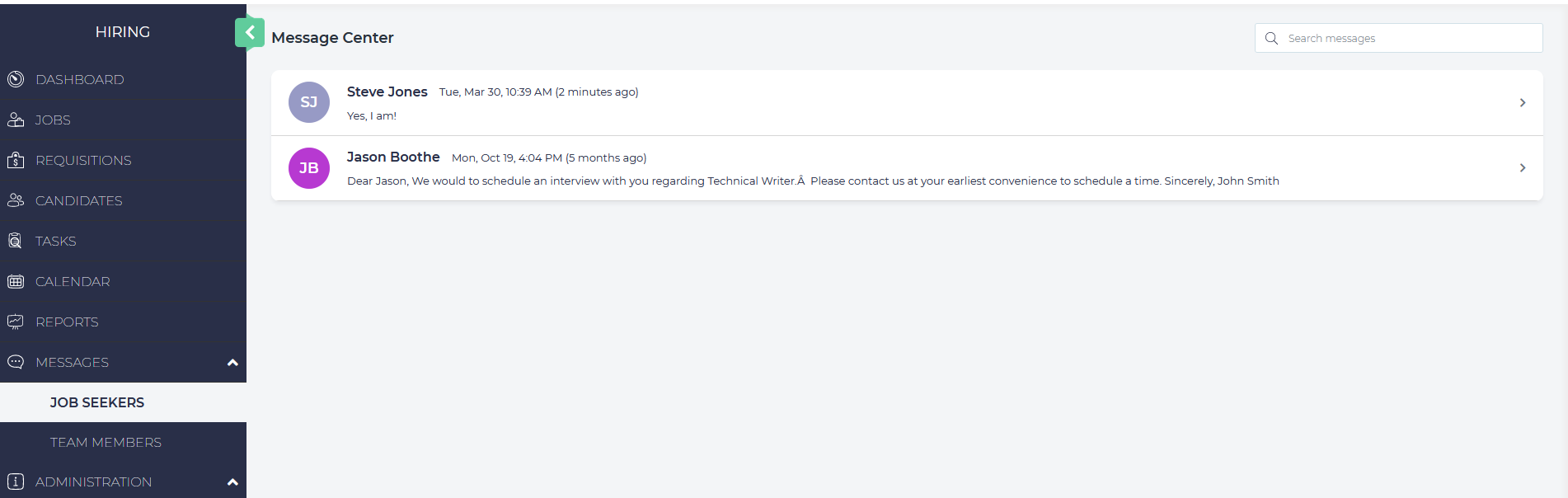Click the Administration info icon
Image resolution: width=1568 pixels, height=498 pixels.
[16, 482]
